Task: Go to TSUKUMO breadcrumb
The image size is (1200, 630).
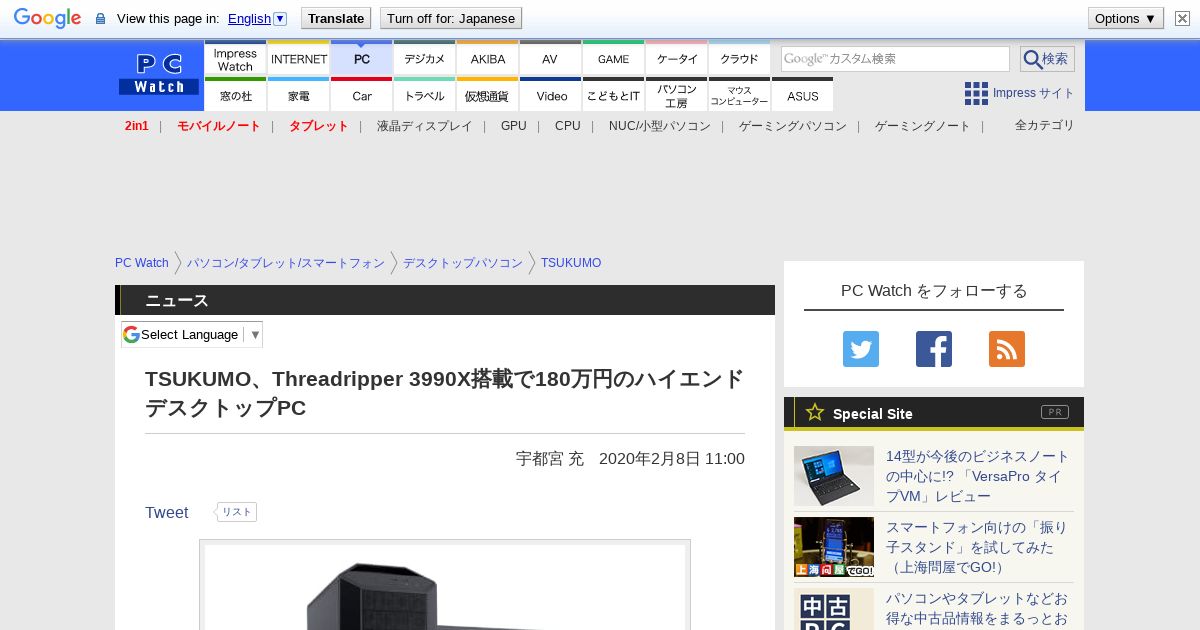Action: pyautogui.click(x=571, y=263)
